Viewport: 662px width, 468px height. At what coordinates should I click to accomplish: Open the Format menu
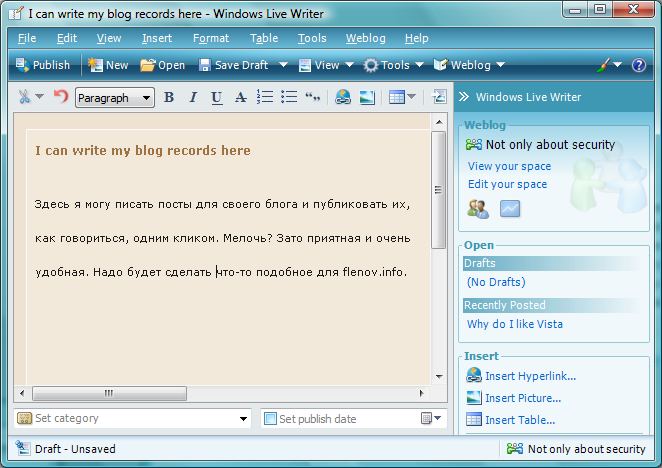pyautogui.click(x=211, y=38)
